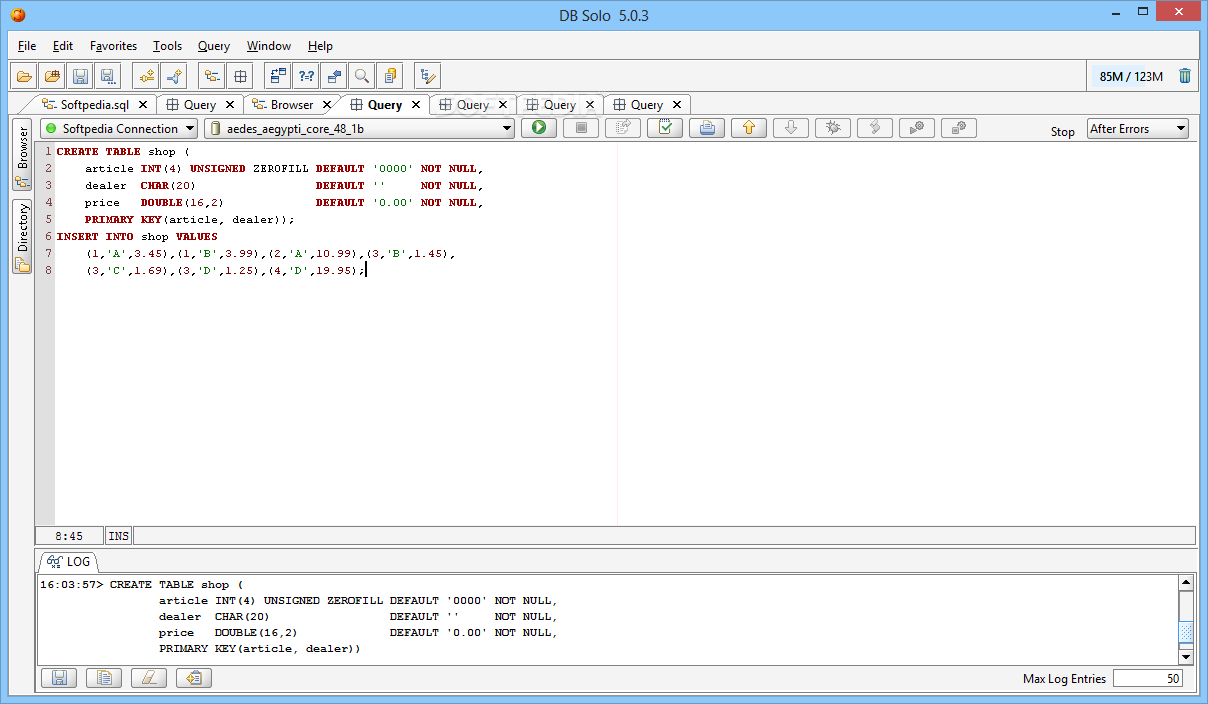The height and width of the screenshot is (704, 1208).
Task: Click the Save disk icon in main toolbar
Action: [80, 76]
